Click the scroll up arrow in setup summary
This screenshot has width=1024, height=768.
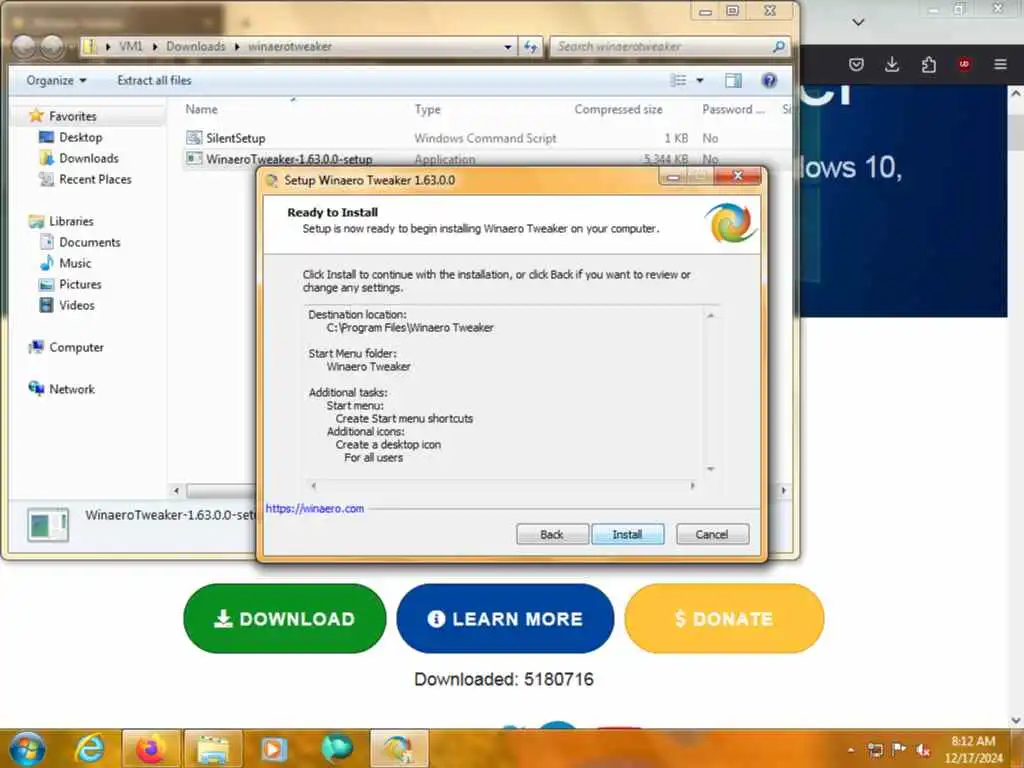(x=711, y=316)
